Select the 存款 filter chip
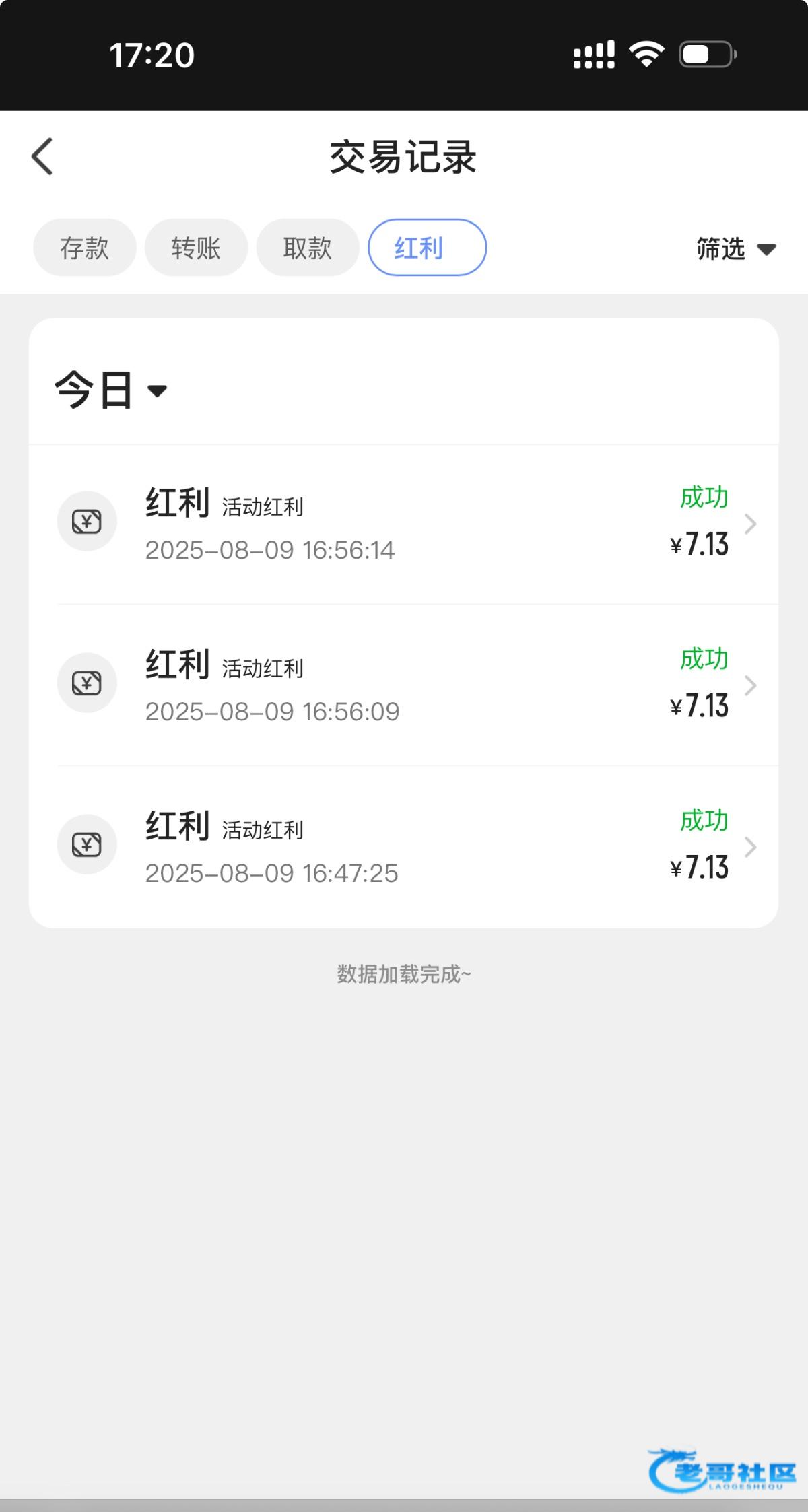 [x=85, y=248]
